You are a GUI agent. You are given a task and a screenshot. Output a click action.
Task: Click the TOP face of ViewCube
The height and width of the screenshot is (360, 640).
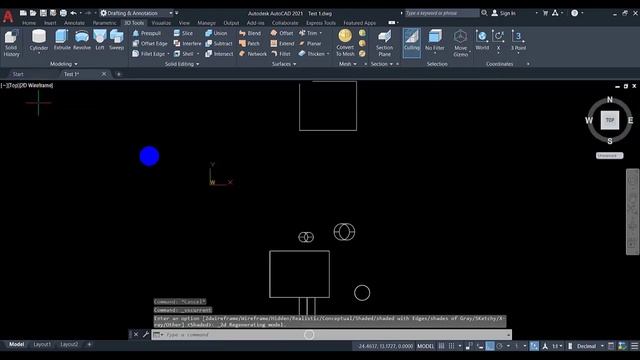[x=610, y=120]
